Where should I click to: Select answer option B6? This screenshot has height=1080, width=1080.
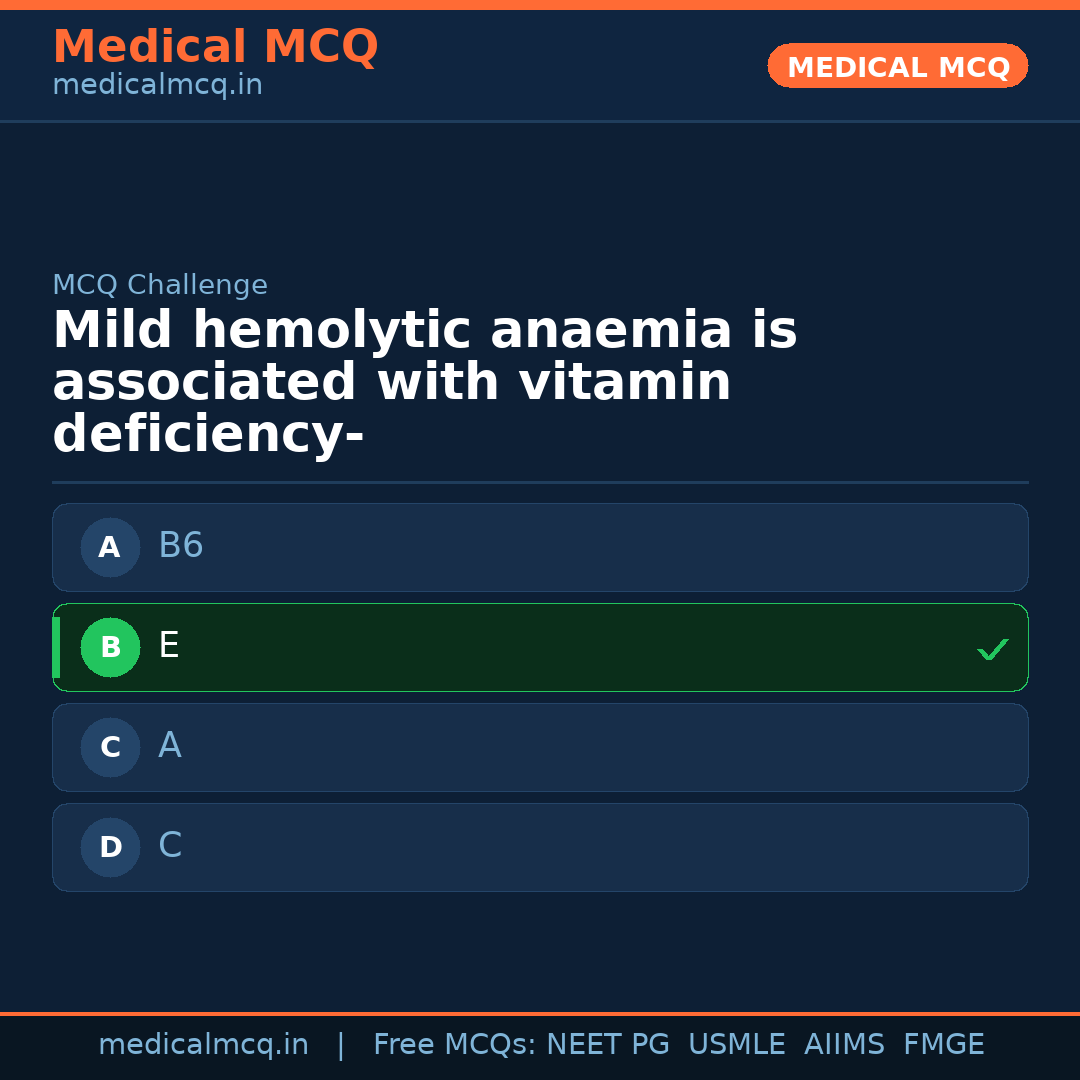tap(540, 547)
